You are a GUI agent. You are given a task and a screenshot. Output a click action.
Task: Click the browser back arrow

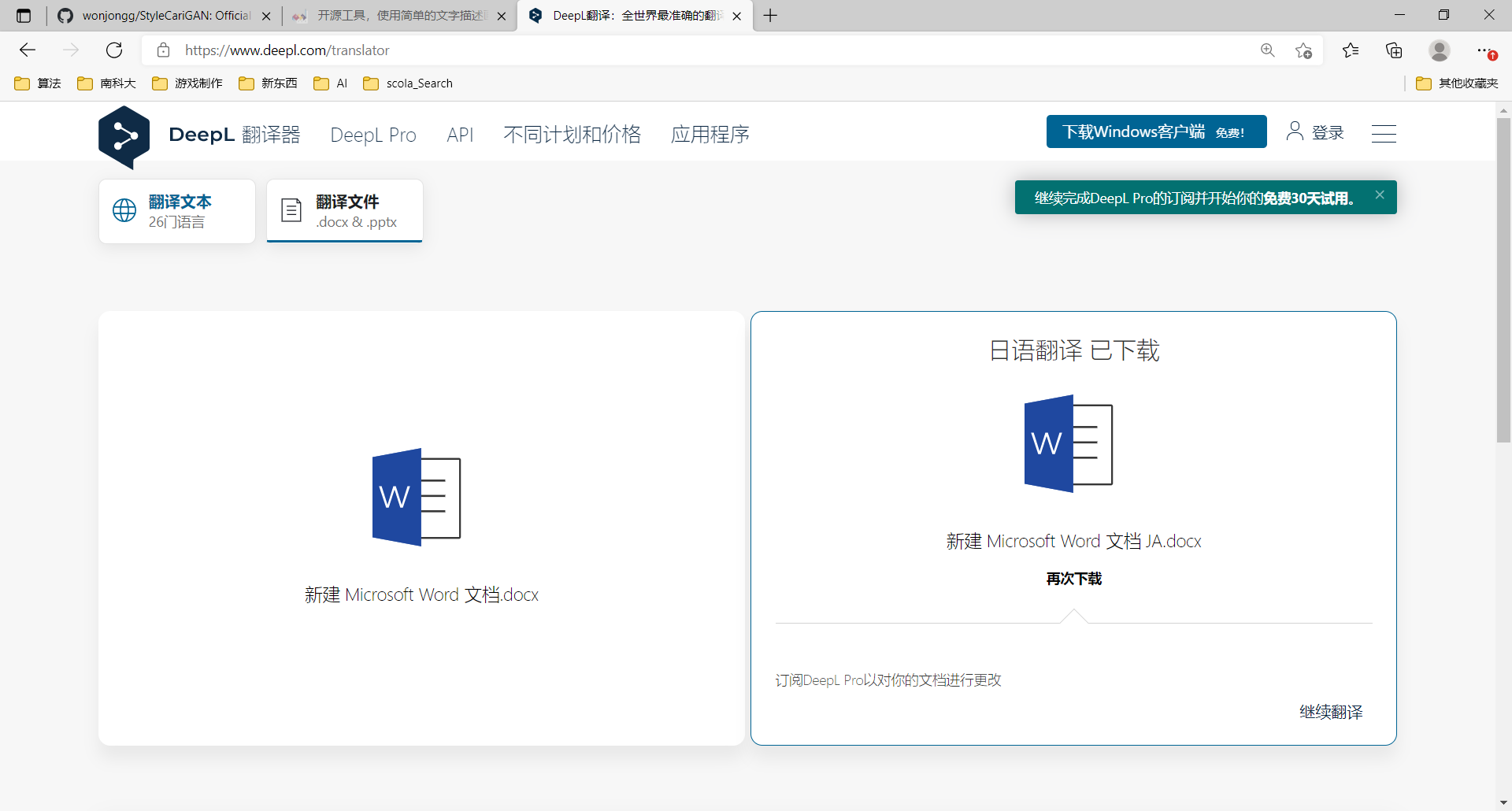(28, 50)
